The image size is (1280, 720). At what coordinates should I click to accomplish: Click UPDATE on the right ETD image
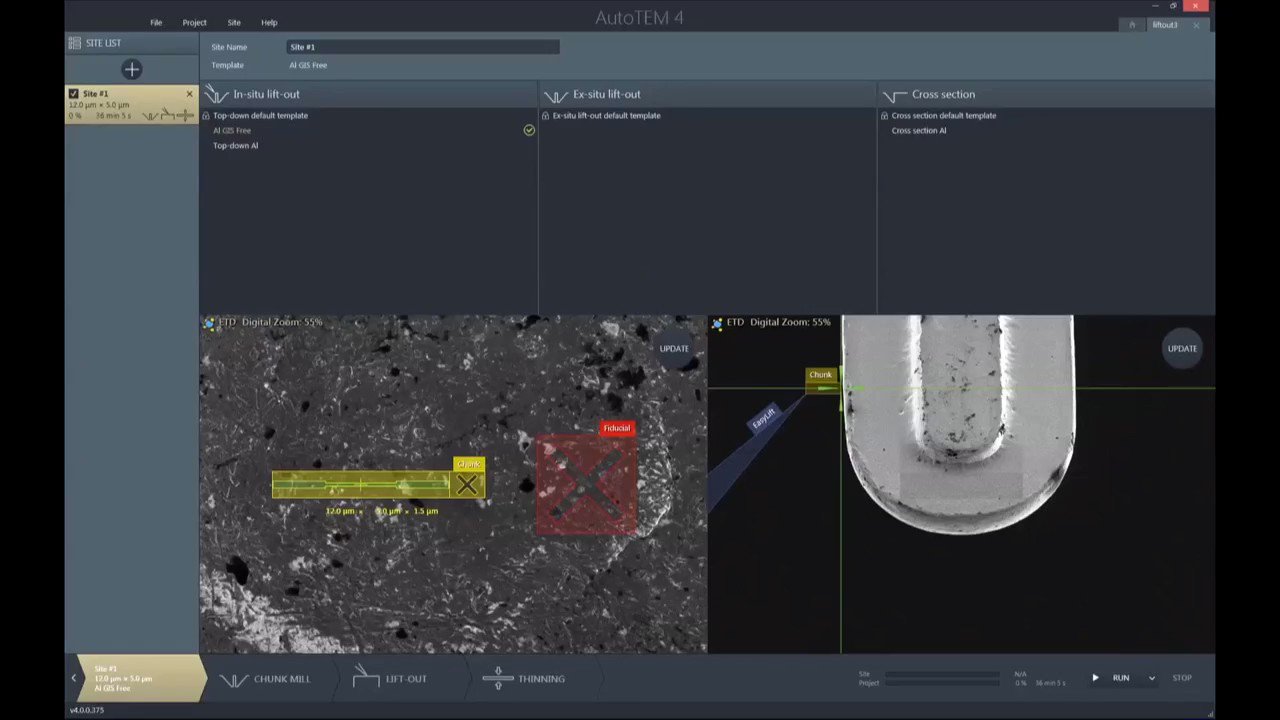click(1182, 348)
